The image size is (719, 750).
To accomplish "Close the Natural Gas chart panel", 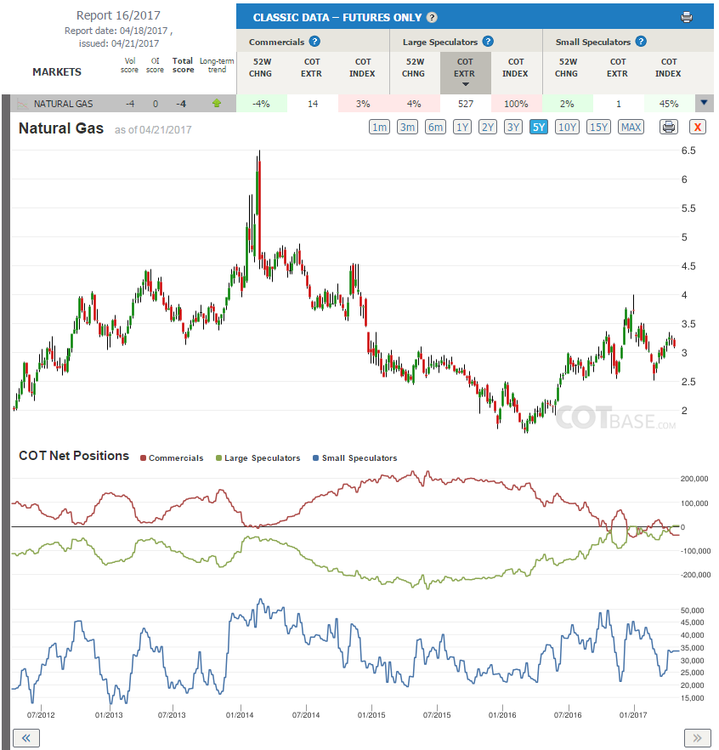I will (697, 127).
